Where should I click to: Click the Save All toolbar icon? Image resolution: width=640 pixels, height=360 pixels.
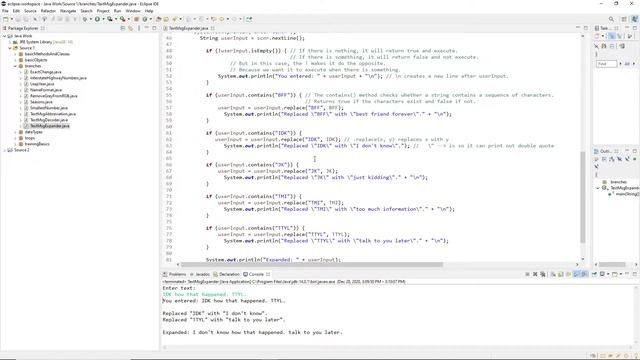25,19
